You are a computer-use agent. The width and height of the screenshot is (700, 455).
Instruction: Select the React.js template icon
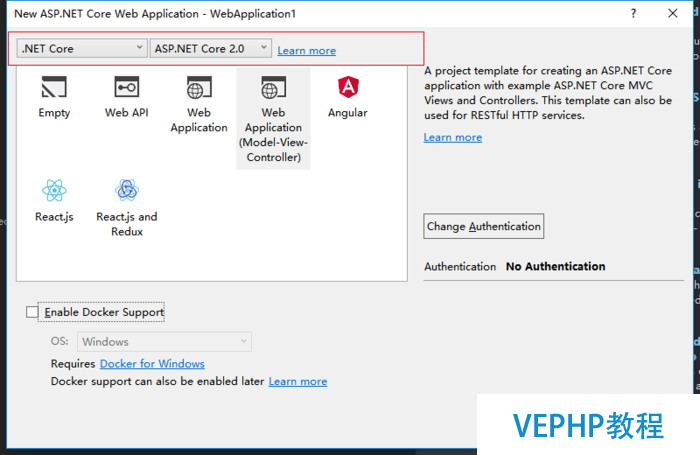coord(54,191)
